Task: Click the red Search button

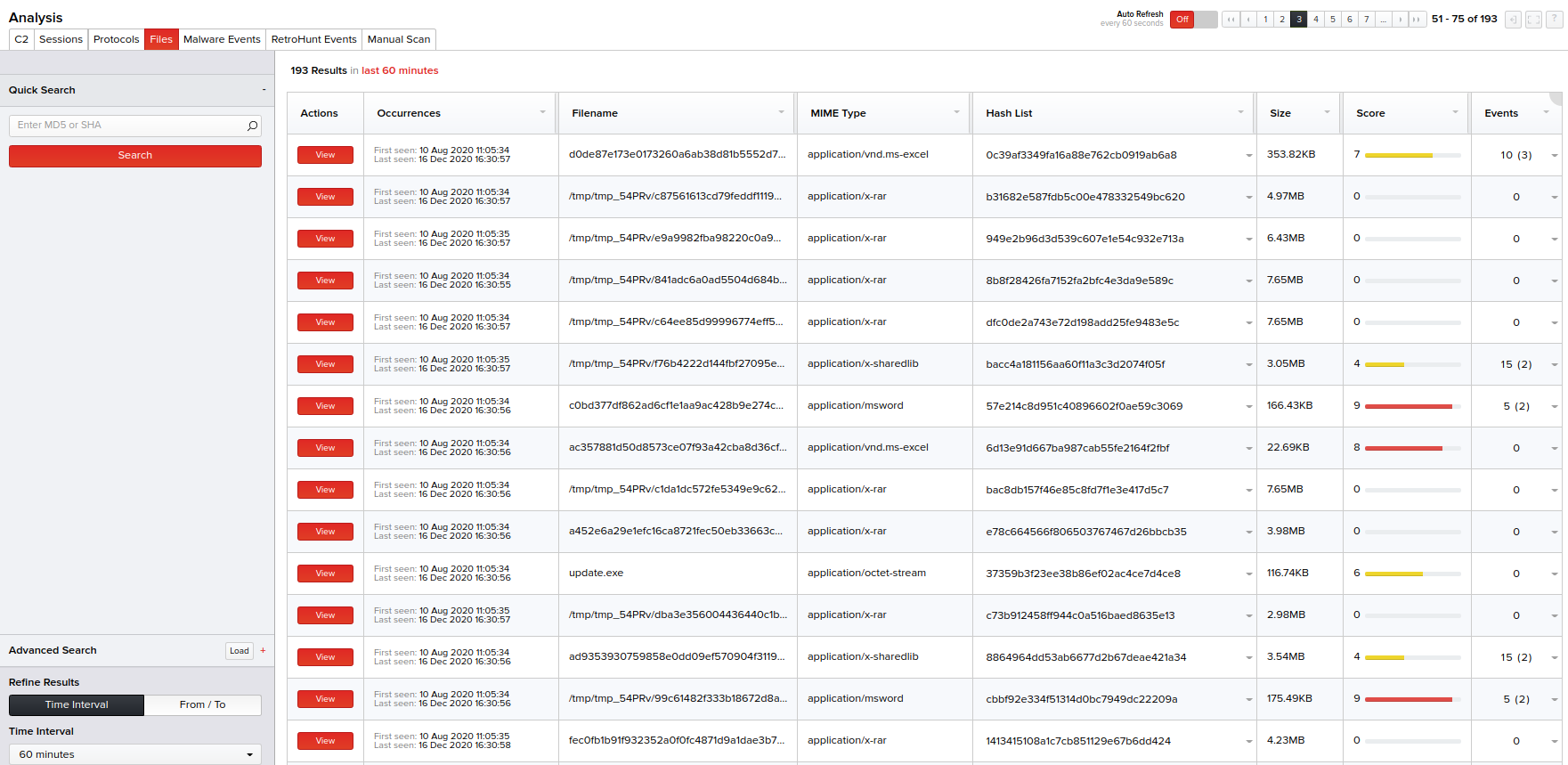Action: (135, 155)
